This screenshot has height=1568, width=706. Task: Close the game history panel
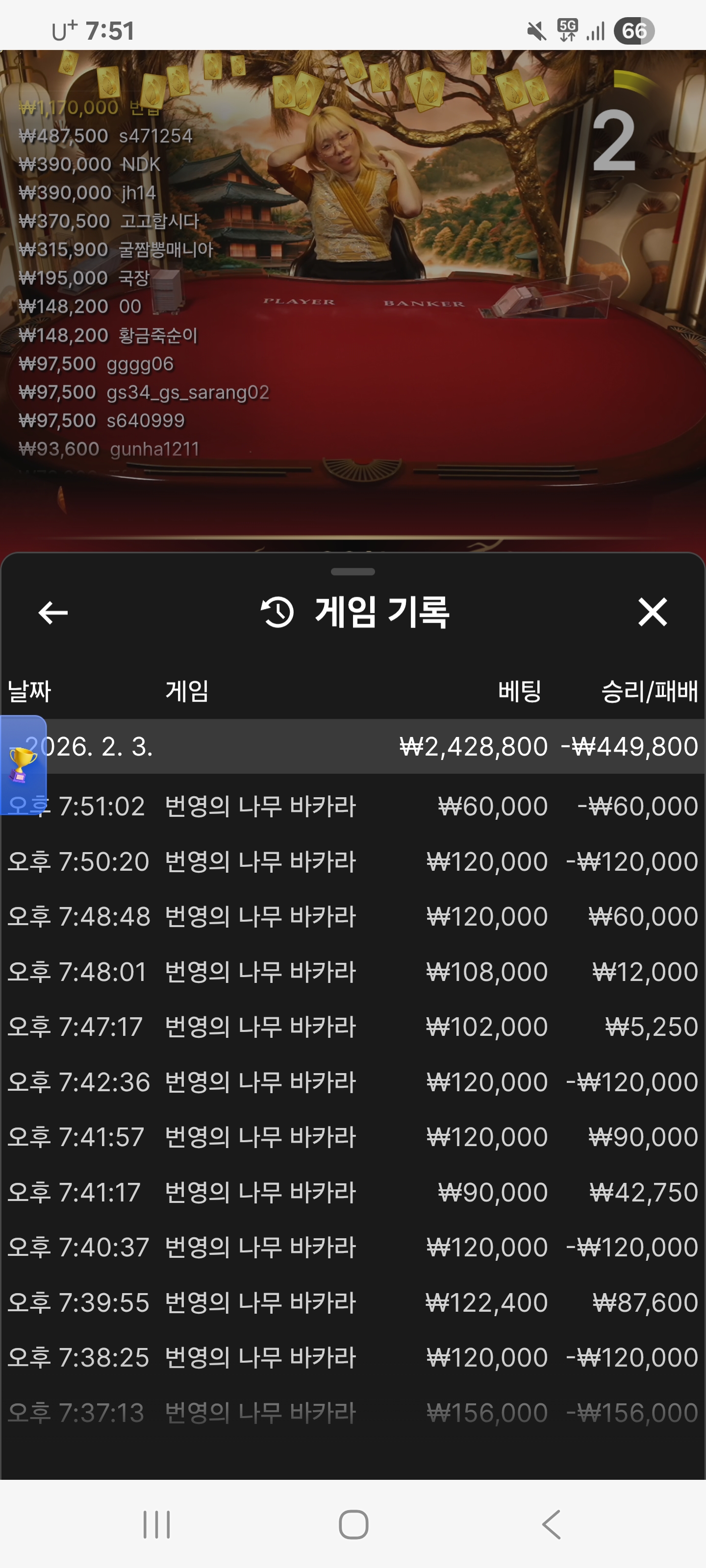point(653,612)
